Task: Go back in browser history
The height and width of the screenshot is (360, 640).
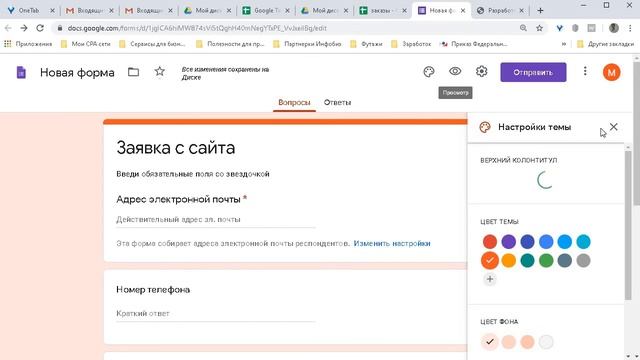Action: click(8, 28)
